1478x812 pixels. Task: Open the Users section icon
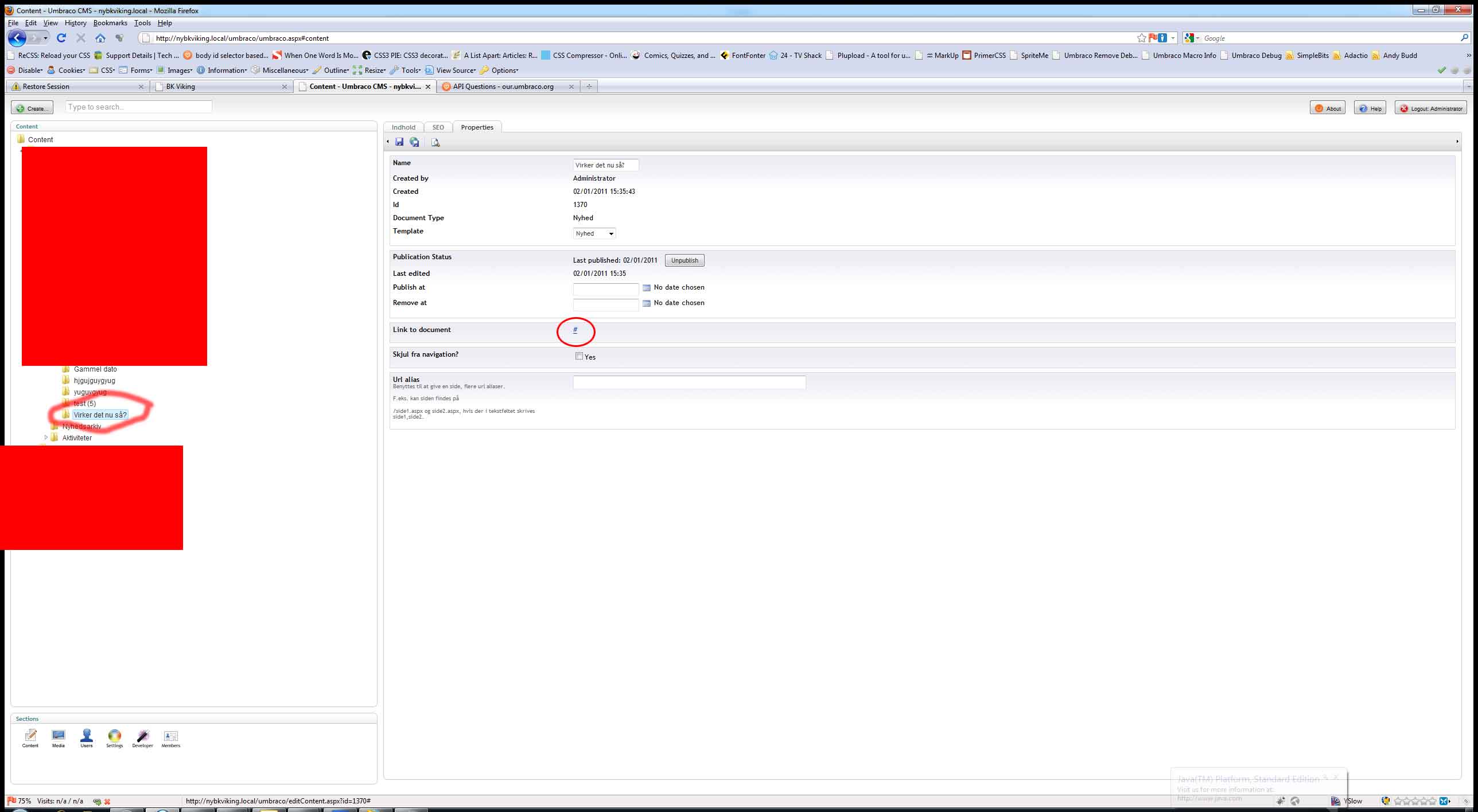[x=87, y=738]
